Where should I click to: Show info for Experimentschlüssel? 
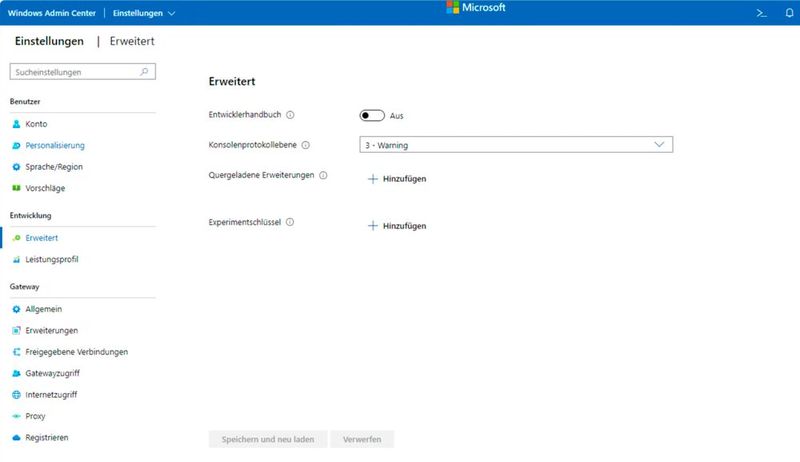click(290, 222)
